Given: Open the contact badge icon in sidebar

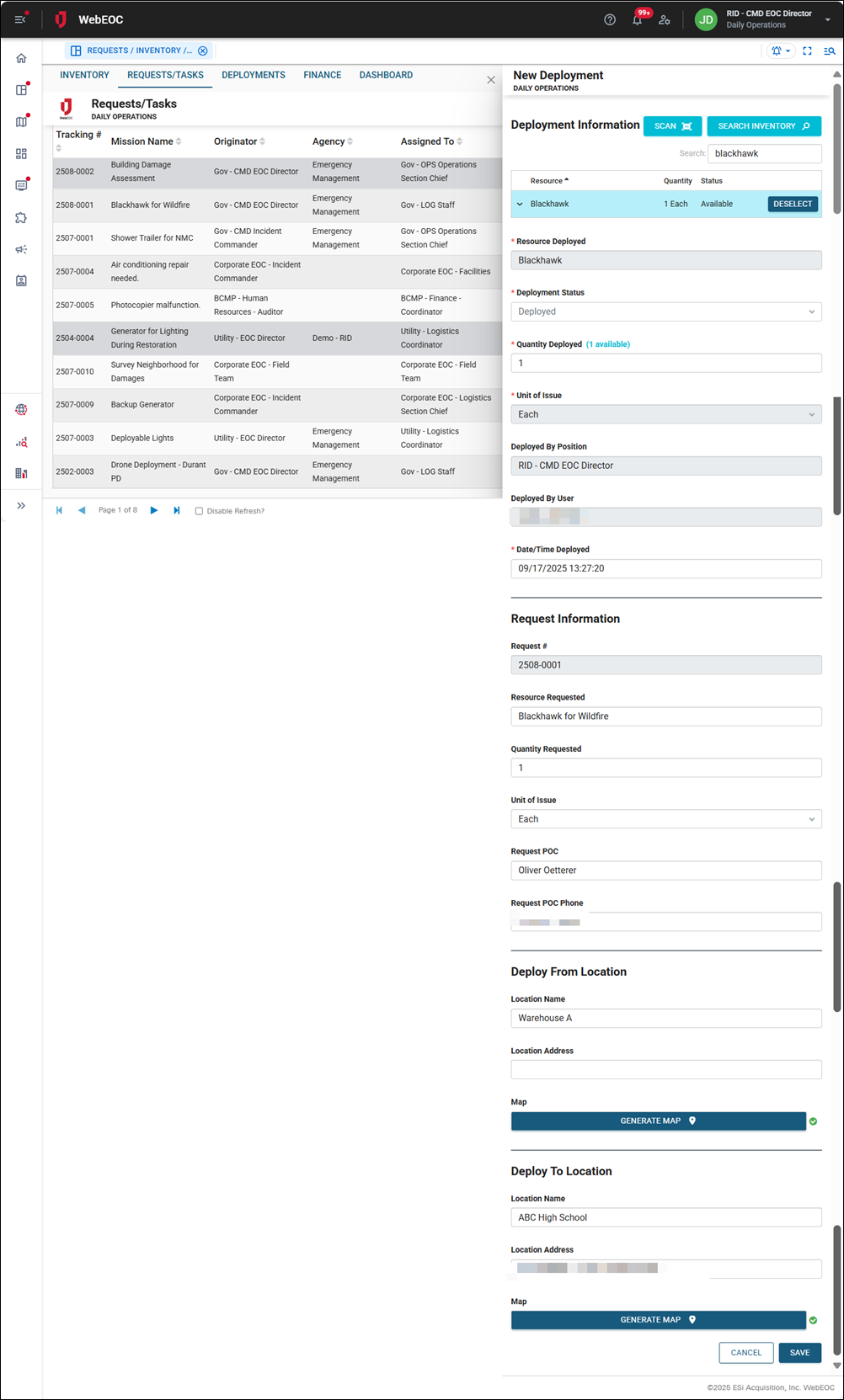Looking at the screenshot, I should (21, 280).
